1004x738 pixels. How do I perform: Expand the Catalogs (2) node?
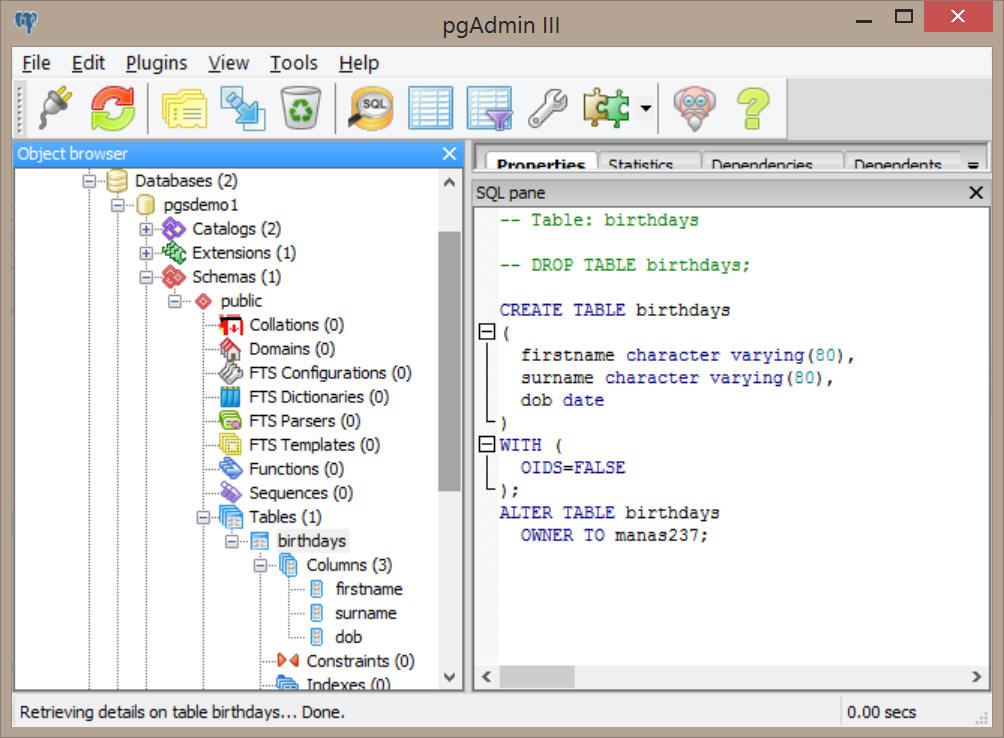tap(146, 229)
